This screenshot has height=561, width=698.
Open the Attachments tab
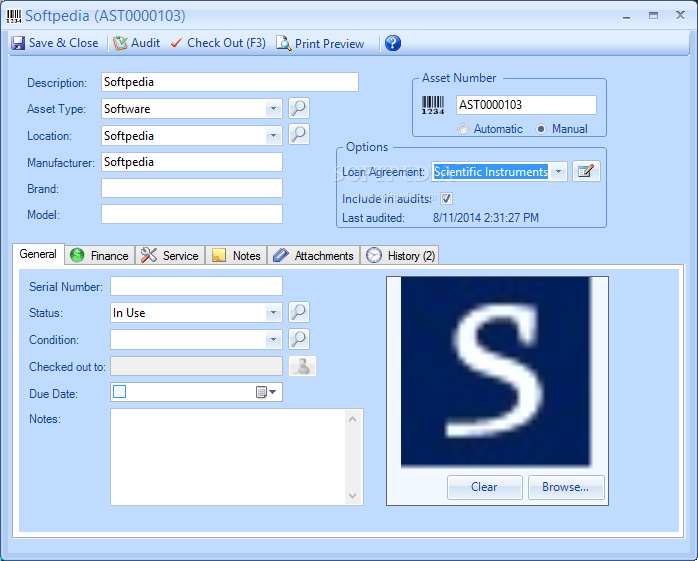pyautogui.click(x=313, y=256)
